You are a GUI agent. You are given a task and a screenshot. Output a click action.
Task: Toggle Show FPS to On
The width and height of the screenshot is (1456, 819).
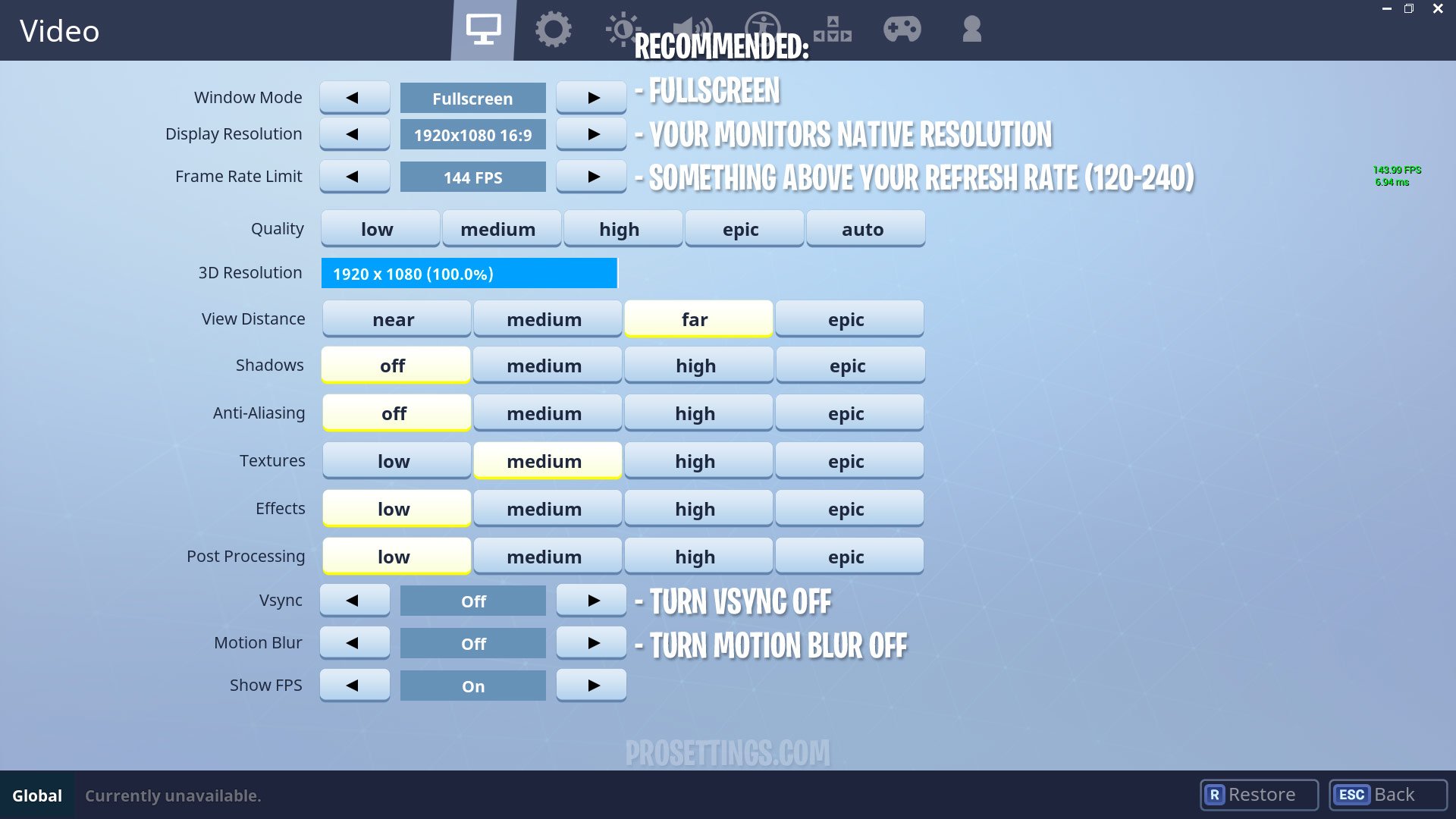[473, 685]
